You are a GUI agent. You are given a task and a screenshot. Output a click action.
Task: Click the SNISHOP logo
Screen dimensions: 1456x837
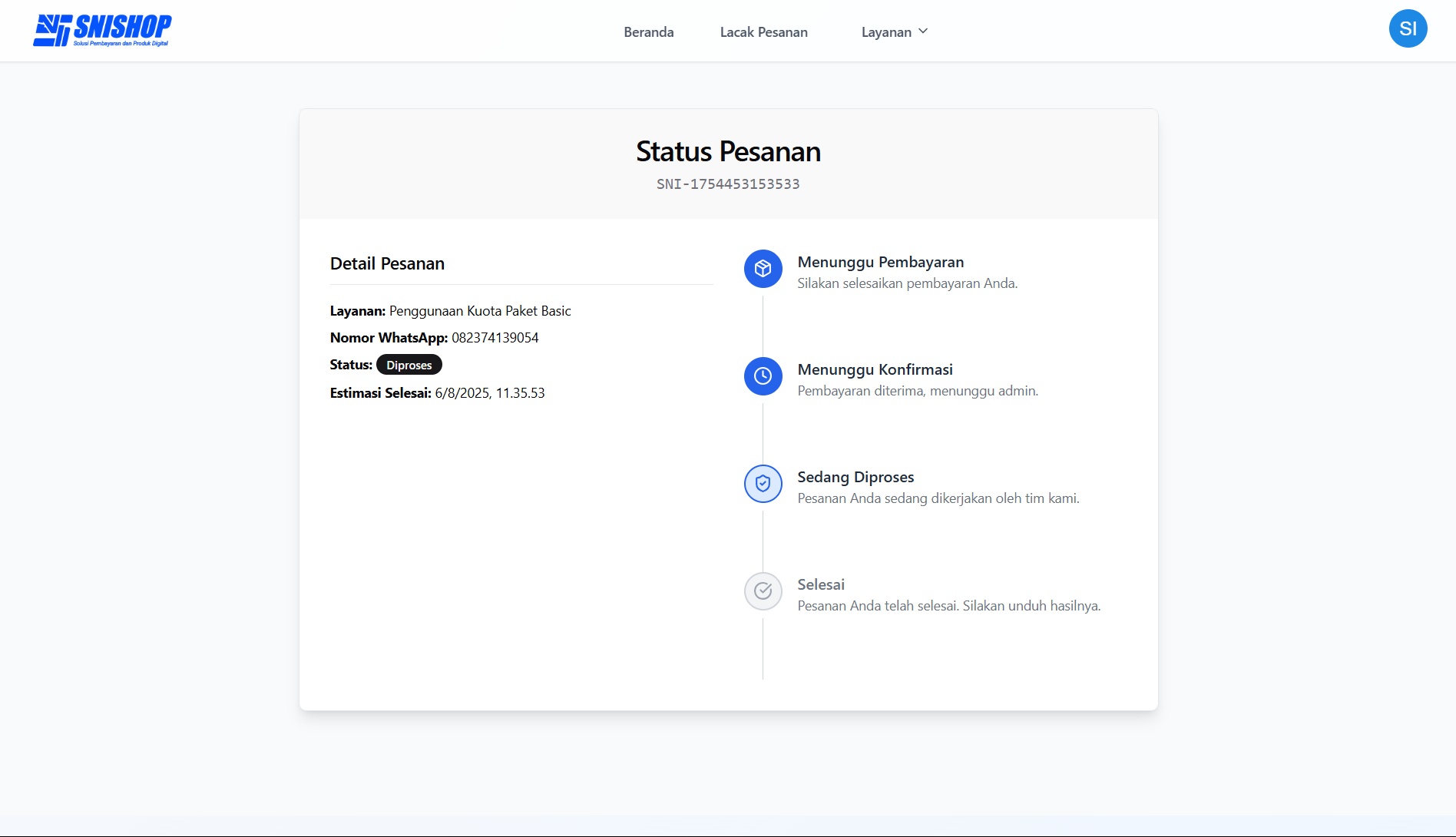102,31
